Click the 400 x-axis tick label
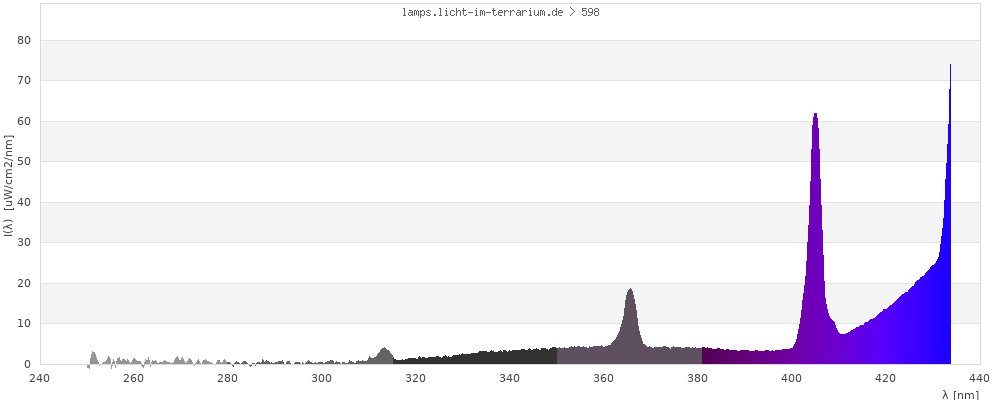Screen dimensions: 1000x400 pyautogui.click(x=792, y=378)
